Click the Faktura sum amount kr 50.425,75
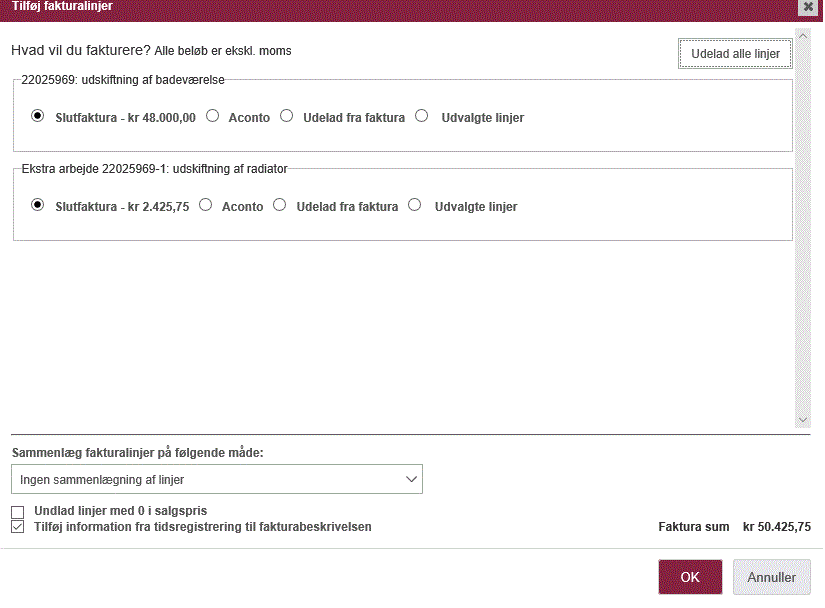825x608 pixels. coord(777,527)
